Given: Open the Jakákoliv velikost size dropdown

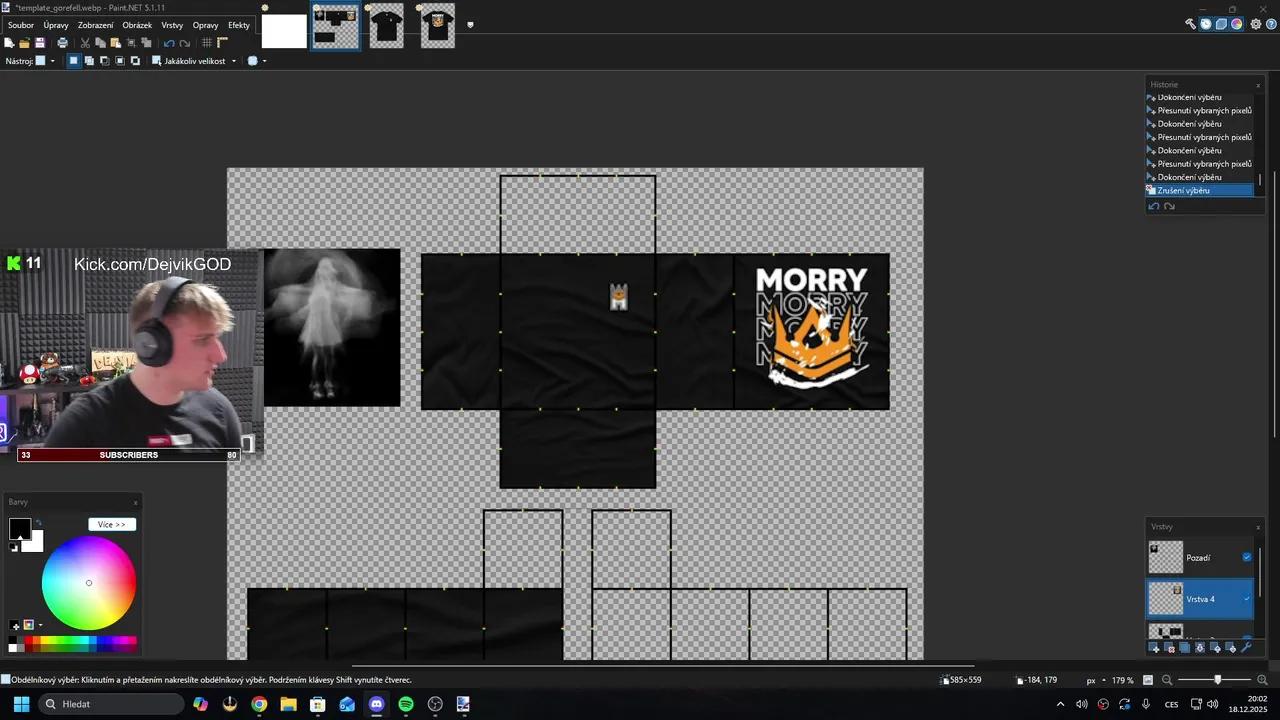Looking at the screenshot, I should click(194, 61).
